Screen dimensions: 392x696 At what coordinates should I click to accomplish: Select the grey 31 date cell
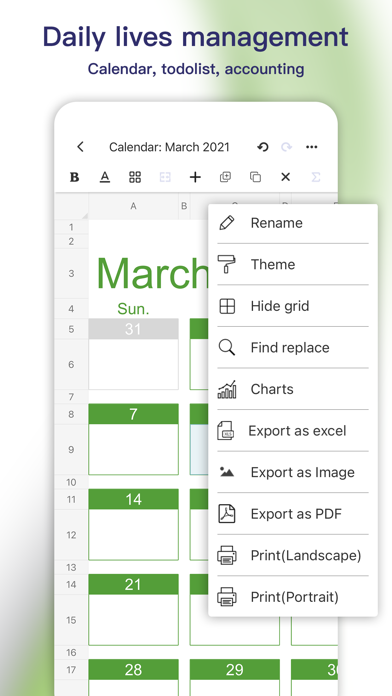pyautogui.click(x=133, y=329)
